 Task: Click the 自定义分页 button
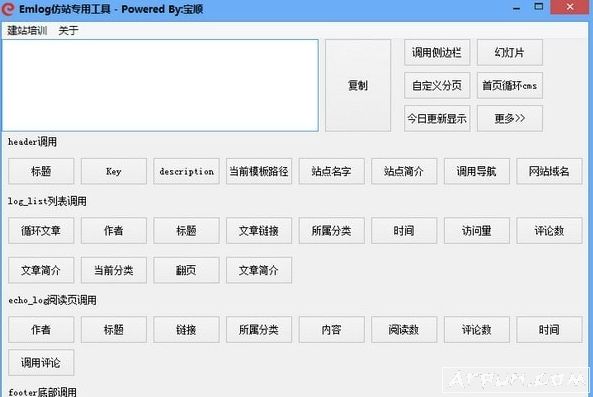437,85
